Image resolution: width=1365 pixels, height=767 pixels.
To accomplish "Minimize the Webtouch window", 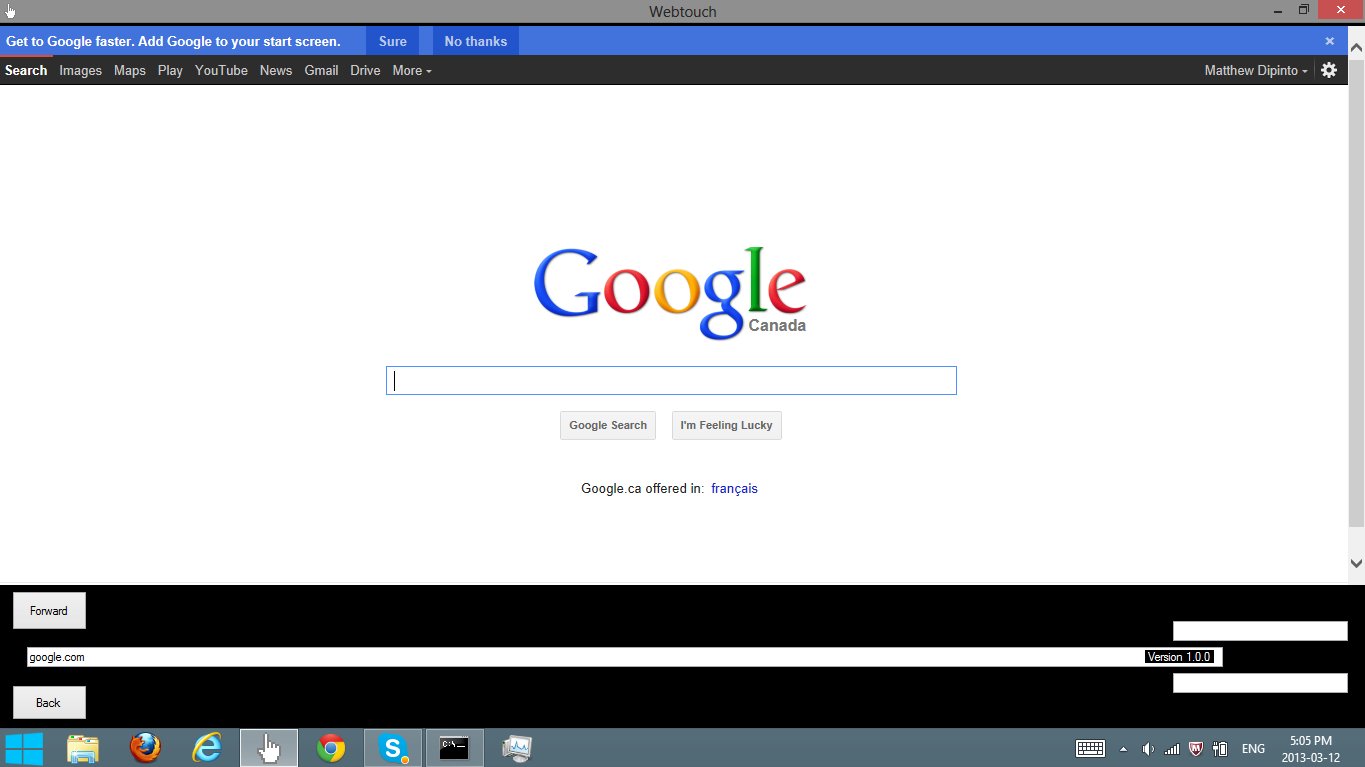I will [x=1279, y=10].
